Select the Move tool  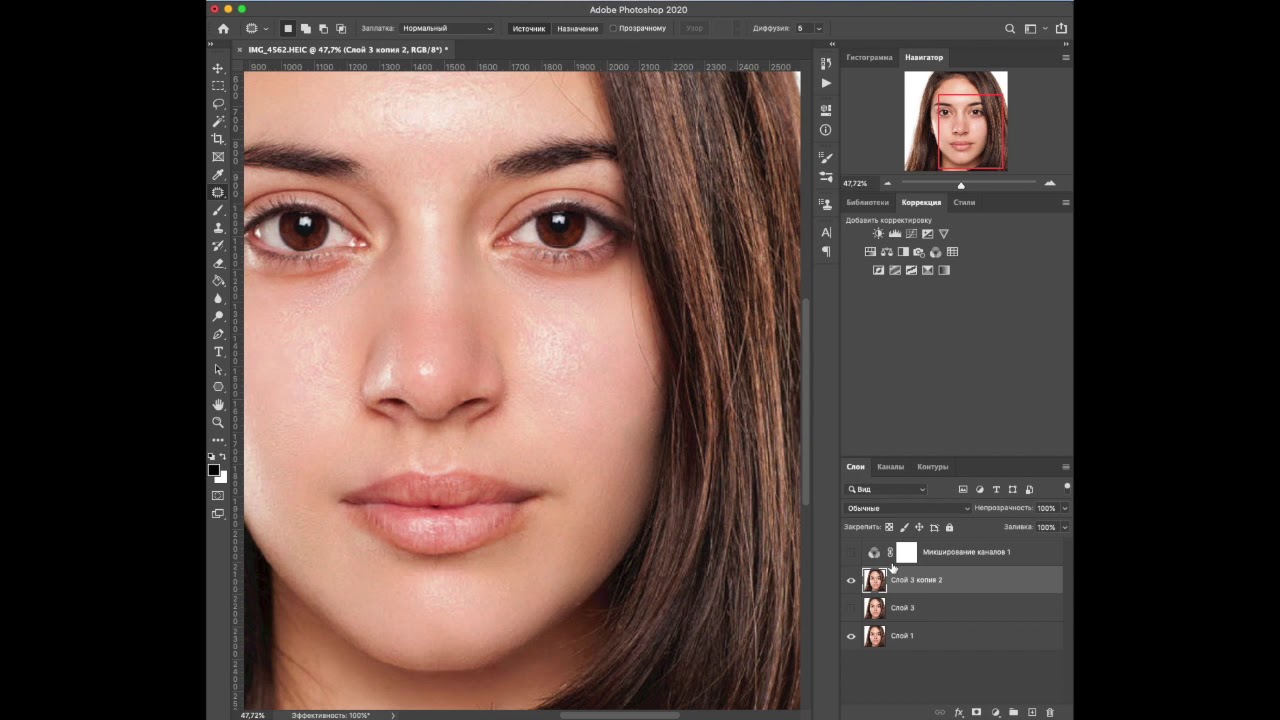point(218,68)
